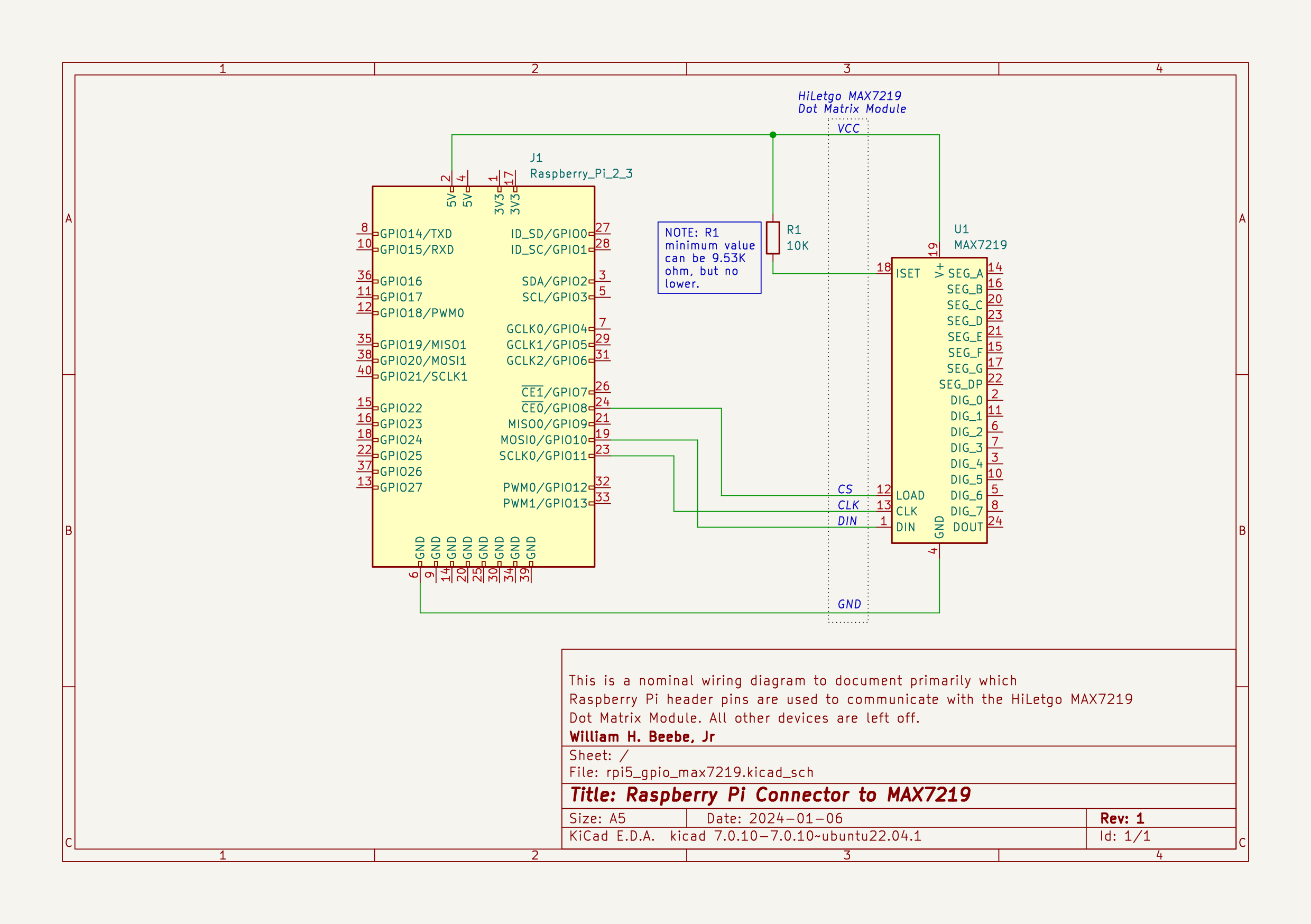Viewport: 1311px width, 924px height.
Task: Click the Size: A5 field
Action: (597, 818)
